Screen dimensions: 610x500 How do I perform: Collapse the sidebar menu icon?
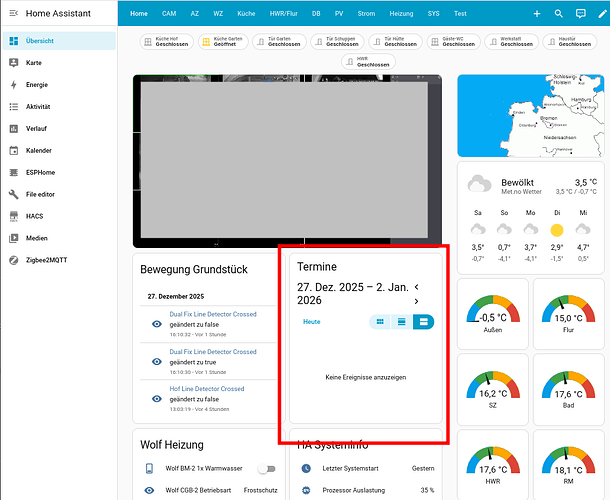pos(14,13)
